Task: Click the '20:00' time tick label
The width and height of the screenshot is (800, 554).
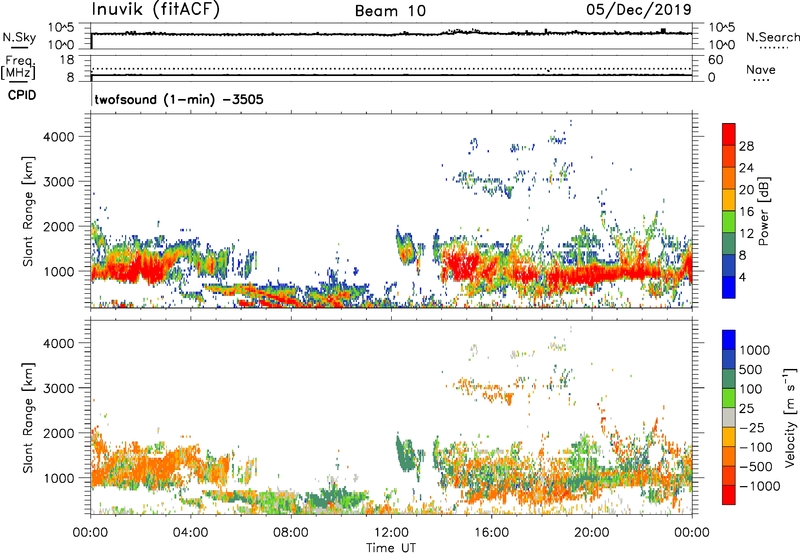Action: tap(592, 533)
